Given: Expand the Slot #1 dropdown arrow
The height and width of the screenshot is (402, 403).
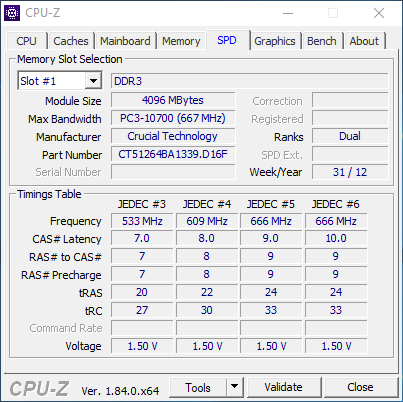Looking at the screenshot, I should coord(93,81).
